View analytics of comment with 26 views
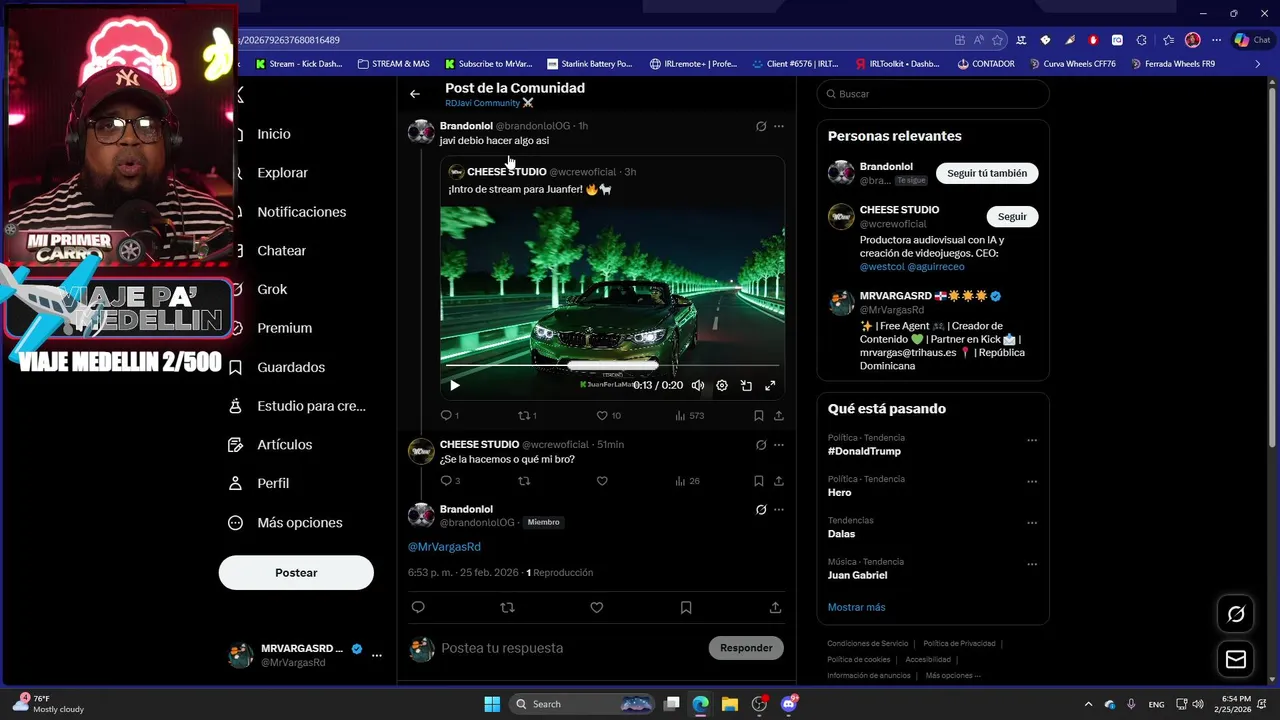 coord(688,481)
